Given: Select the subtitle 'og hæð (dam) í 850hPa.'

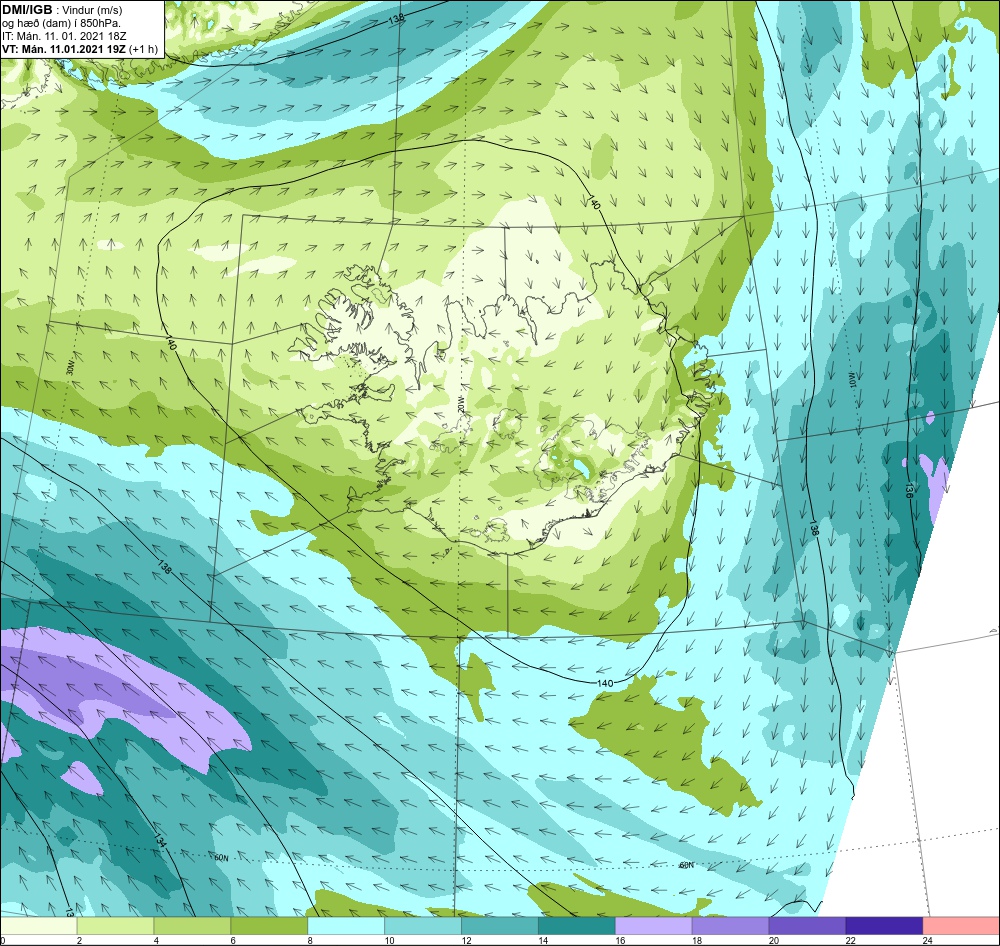Looking at the screenshot, I should coord(61,23).
